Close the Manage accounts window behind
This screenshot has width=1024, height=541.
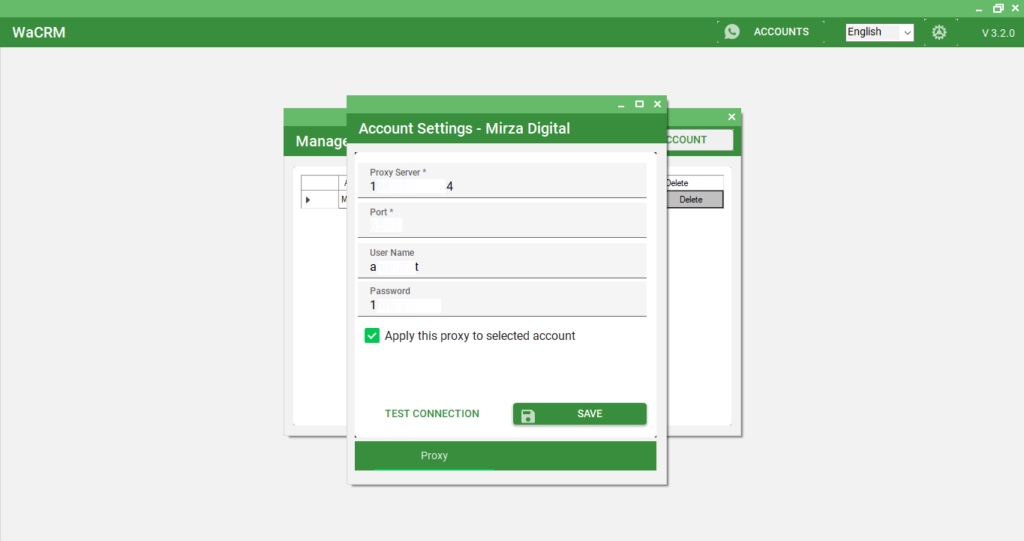pos(731,117)
